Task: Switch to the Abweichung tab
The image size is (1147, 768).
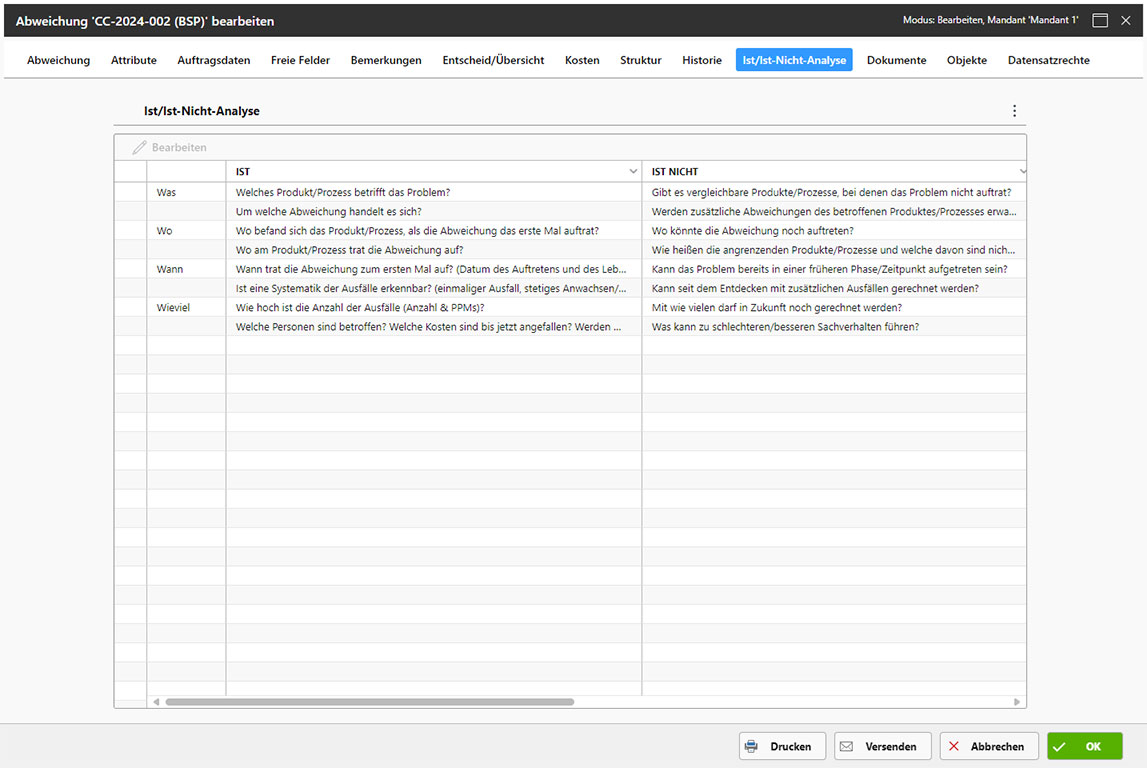Action: click(x=58, y=60)
